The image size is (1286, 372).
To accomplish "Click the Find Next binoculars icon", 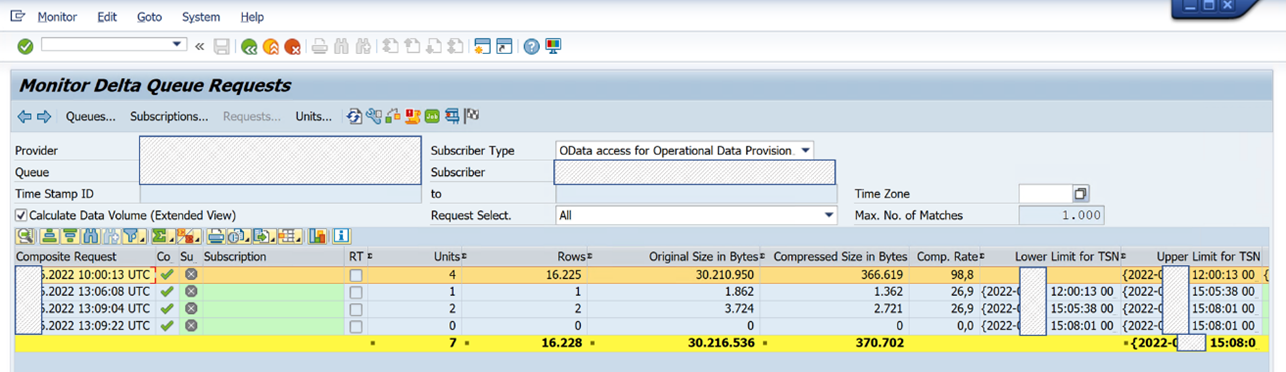I will tap(363, 46).
